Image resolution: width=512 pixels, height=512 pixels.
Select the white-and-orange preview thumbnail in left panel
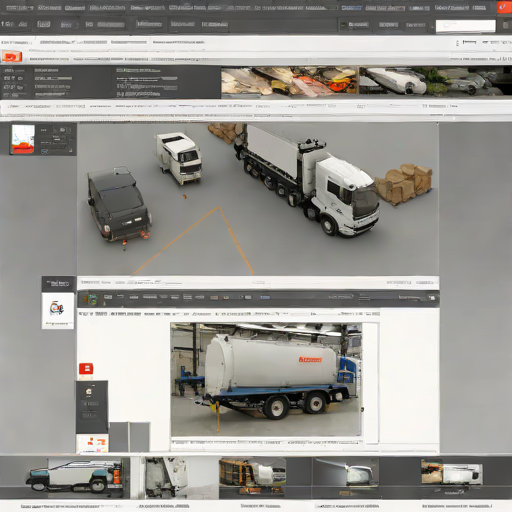[23, 139]
